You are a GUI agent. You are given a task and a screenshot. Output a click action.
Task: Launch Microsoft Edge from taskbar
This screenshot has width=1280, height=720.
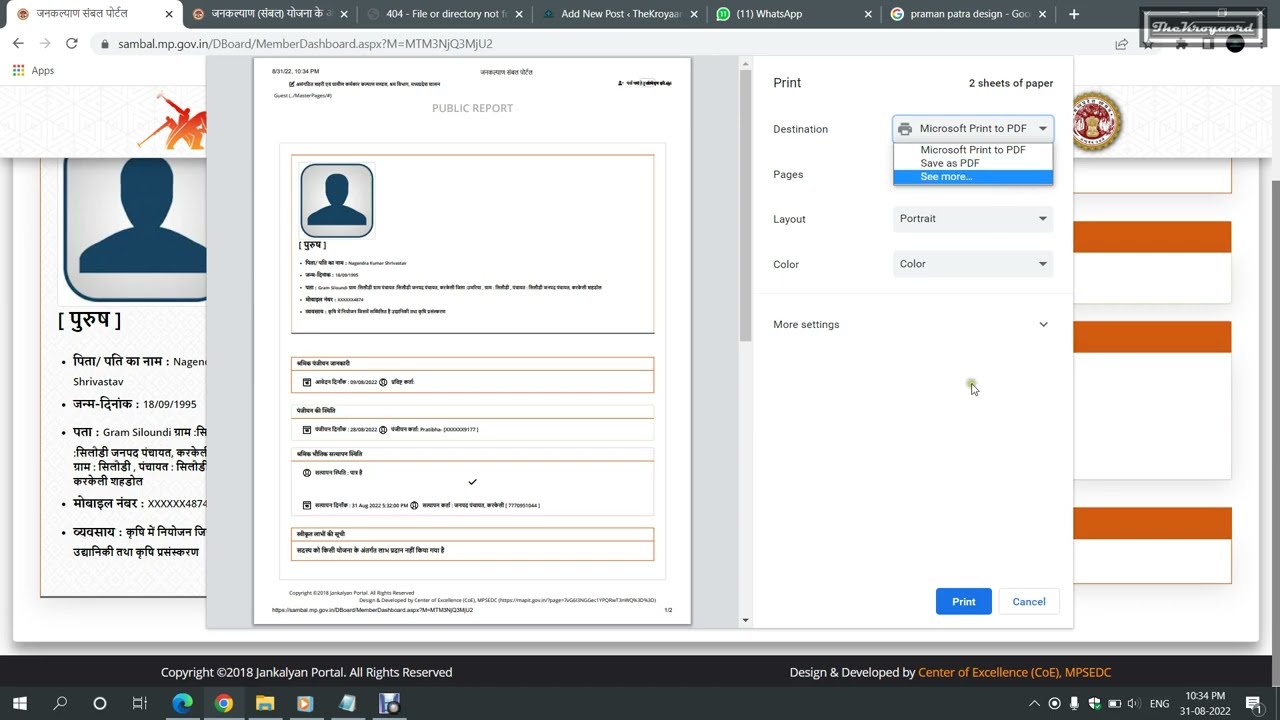point(182,703)
